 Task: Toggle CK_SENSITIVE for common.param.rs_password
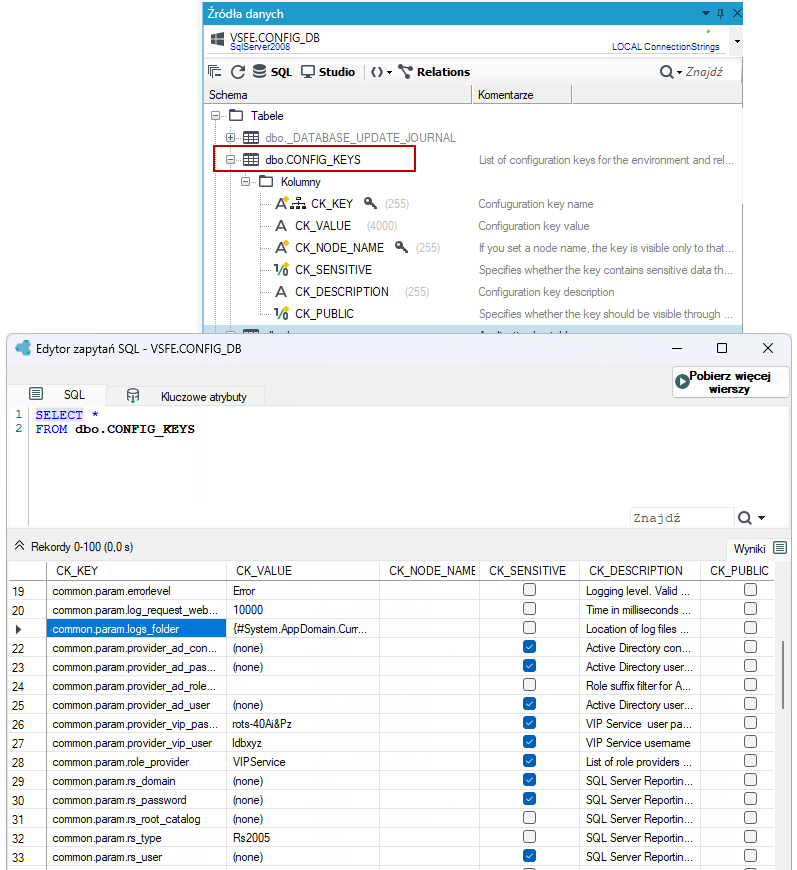click(x=529, y=799)
